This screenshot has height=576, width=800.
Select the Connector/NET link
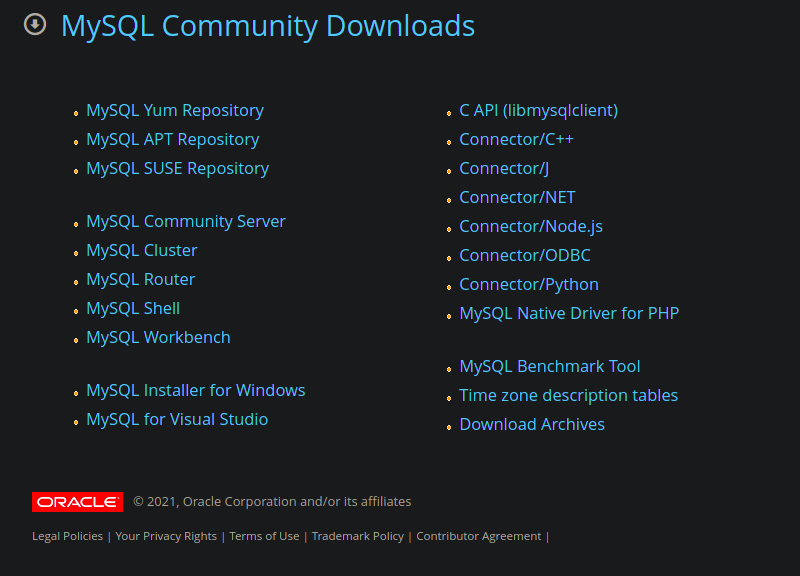pyautogui.click(x=517, y=197)
